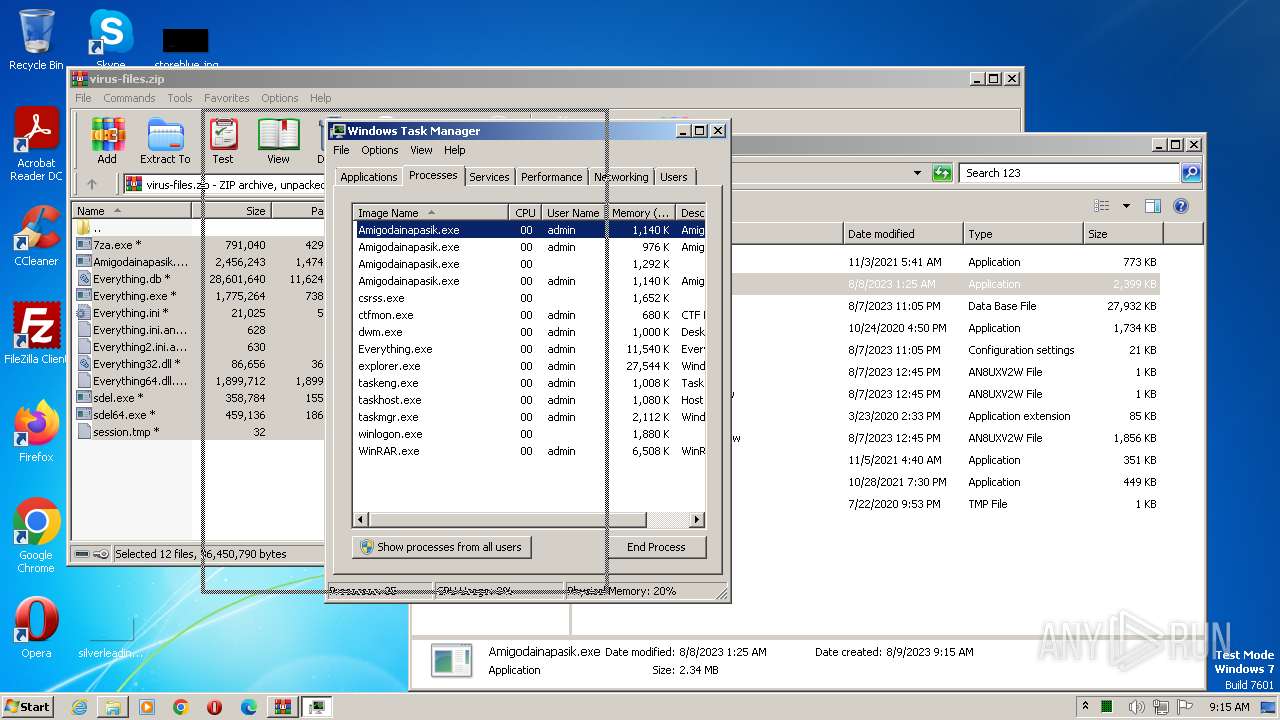Screen dimensions: 1280x720
Task: Open Opera desktop shortcut
Action: 36,628
